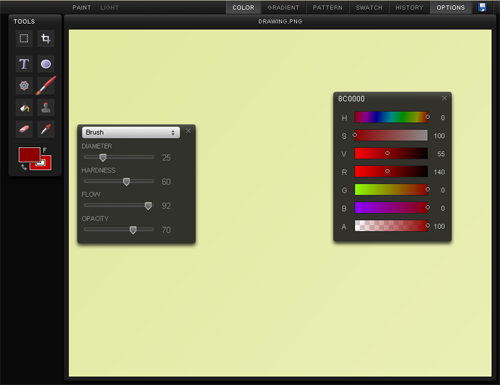Switch to the Color tab

coord(243,7)
